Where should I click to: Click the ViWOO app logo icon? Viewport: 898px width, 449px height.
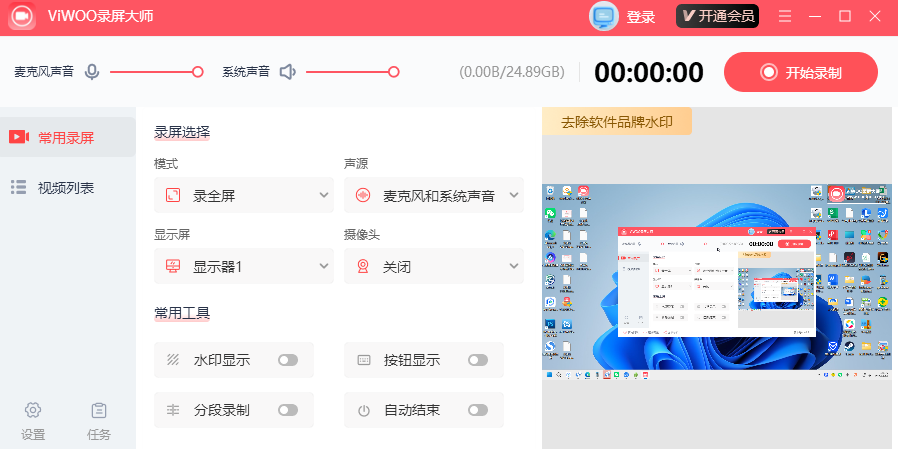coord(22,16)
